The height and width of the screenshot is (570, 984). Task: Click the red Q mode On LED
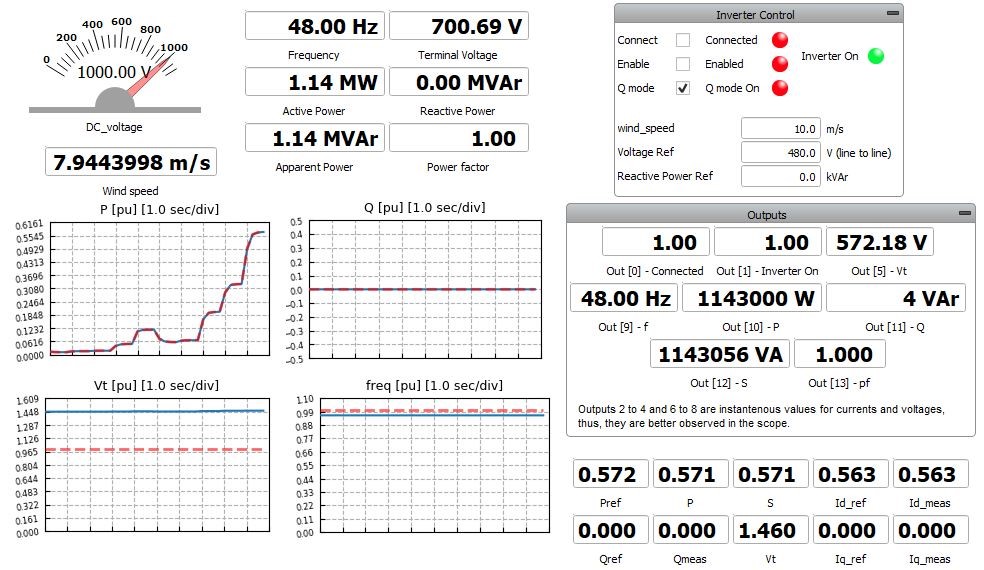pos(780,88)
